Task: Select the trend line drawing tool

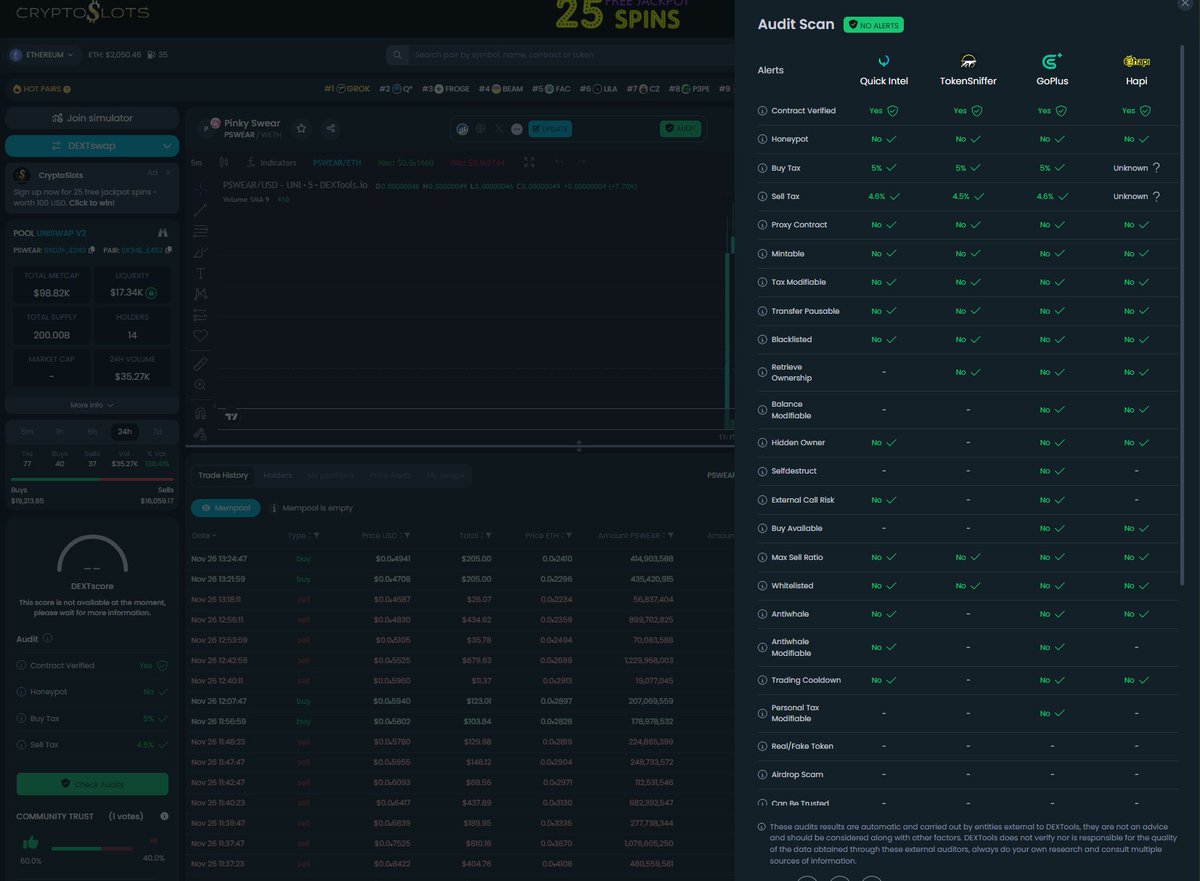Action: click(x=200, y=210)
